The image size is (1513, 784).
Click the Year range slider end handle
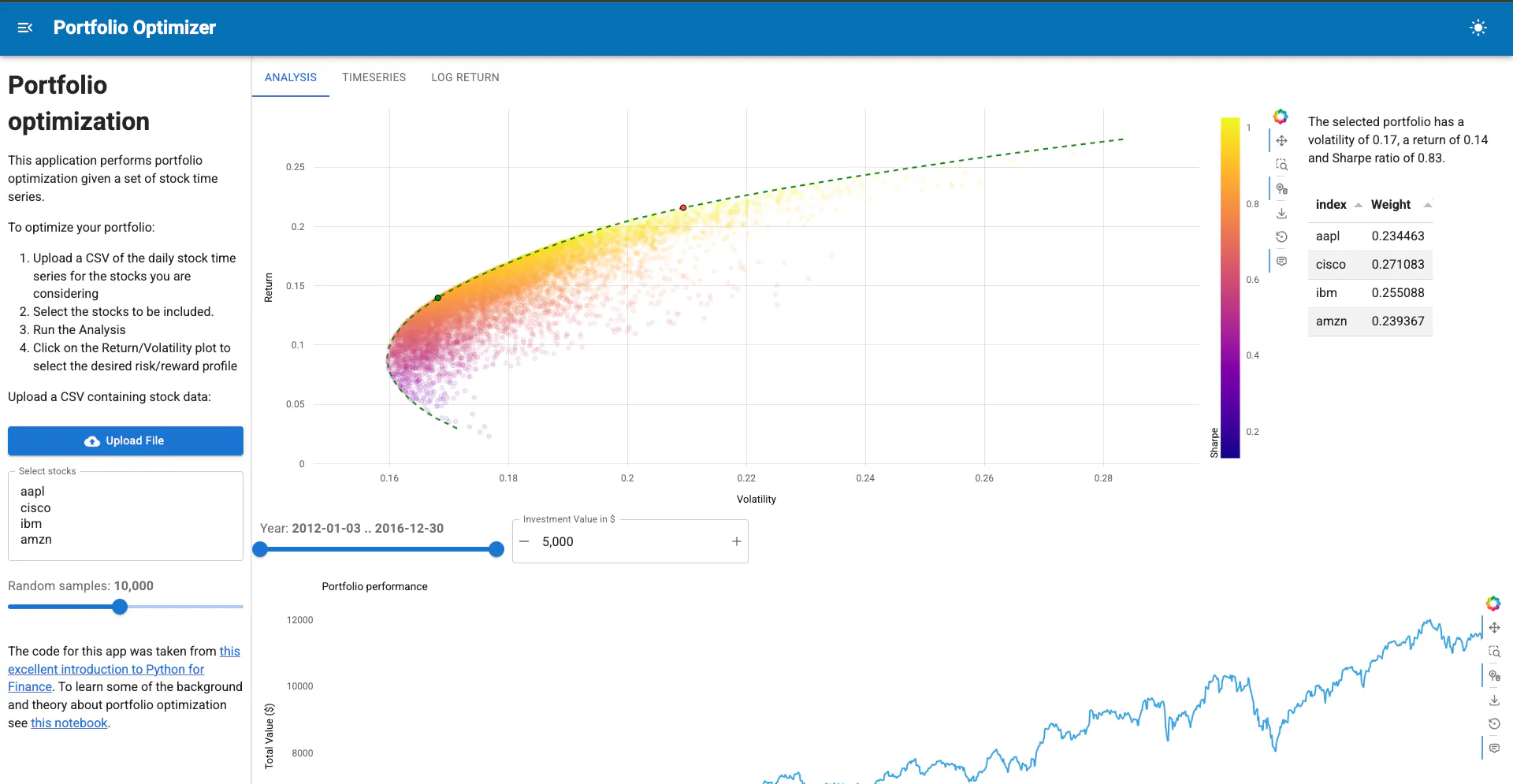496,549
